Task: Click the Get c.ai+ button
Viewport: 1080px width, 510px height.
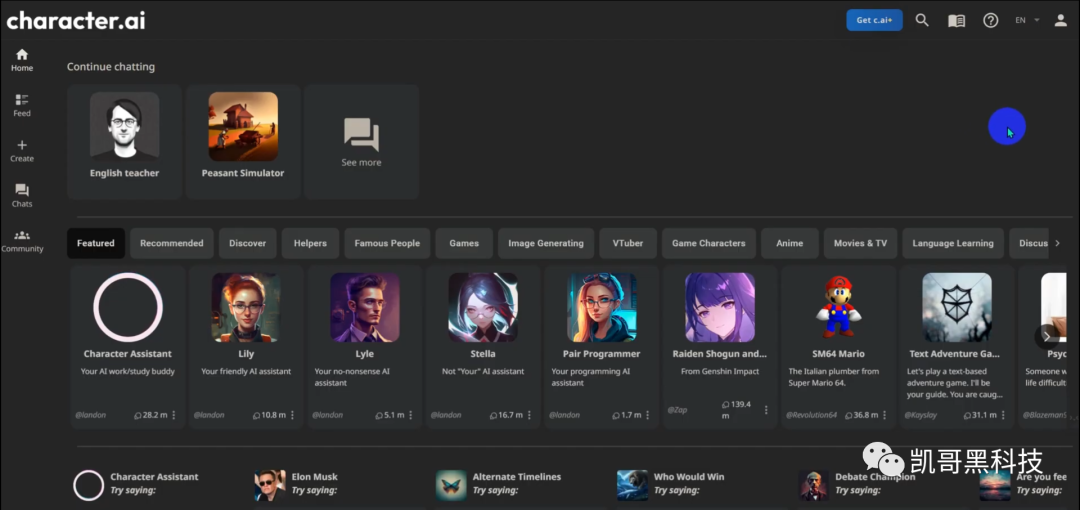Action: (874, 20)
